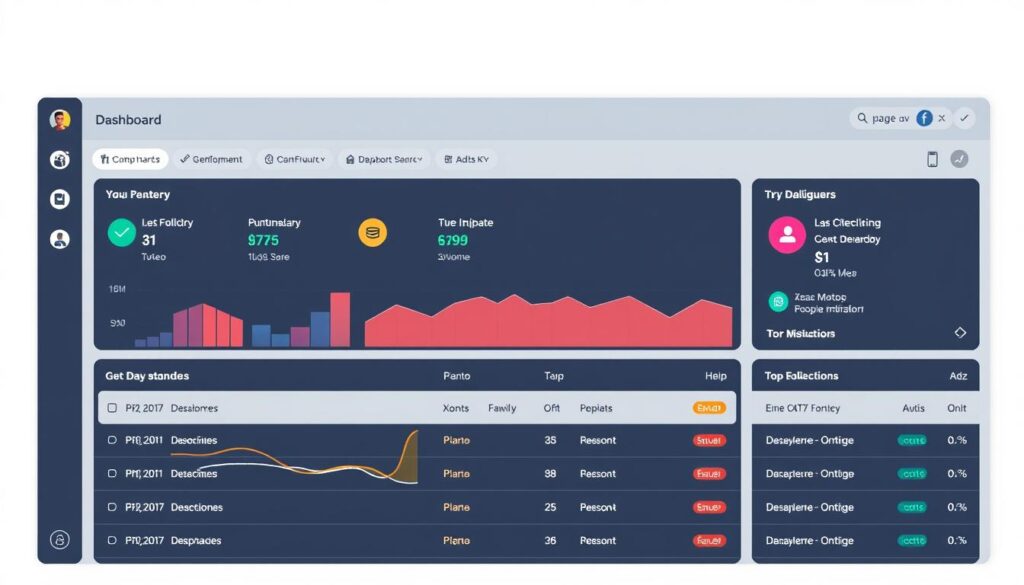This screenshot has height=585, width=1024.
Task: Switch to the Conpharts tab
Action: point(130,159)
